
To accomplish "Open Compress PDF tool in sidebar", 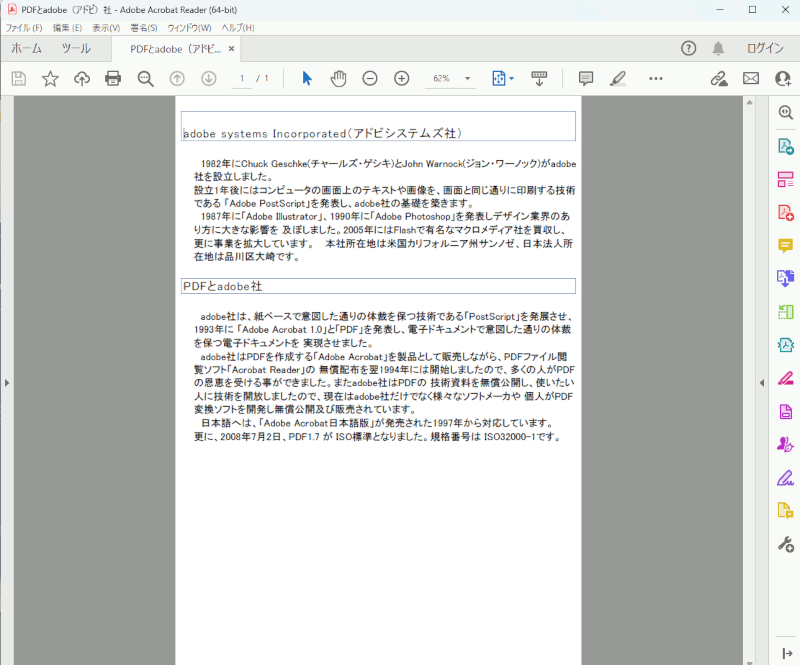I will [x=785, y=346].
